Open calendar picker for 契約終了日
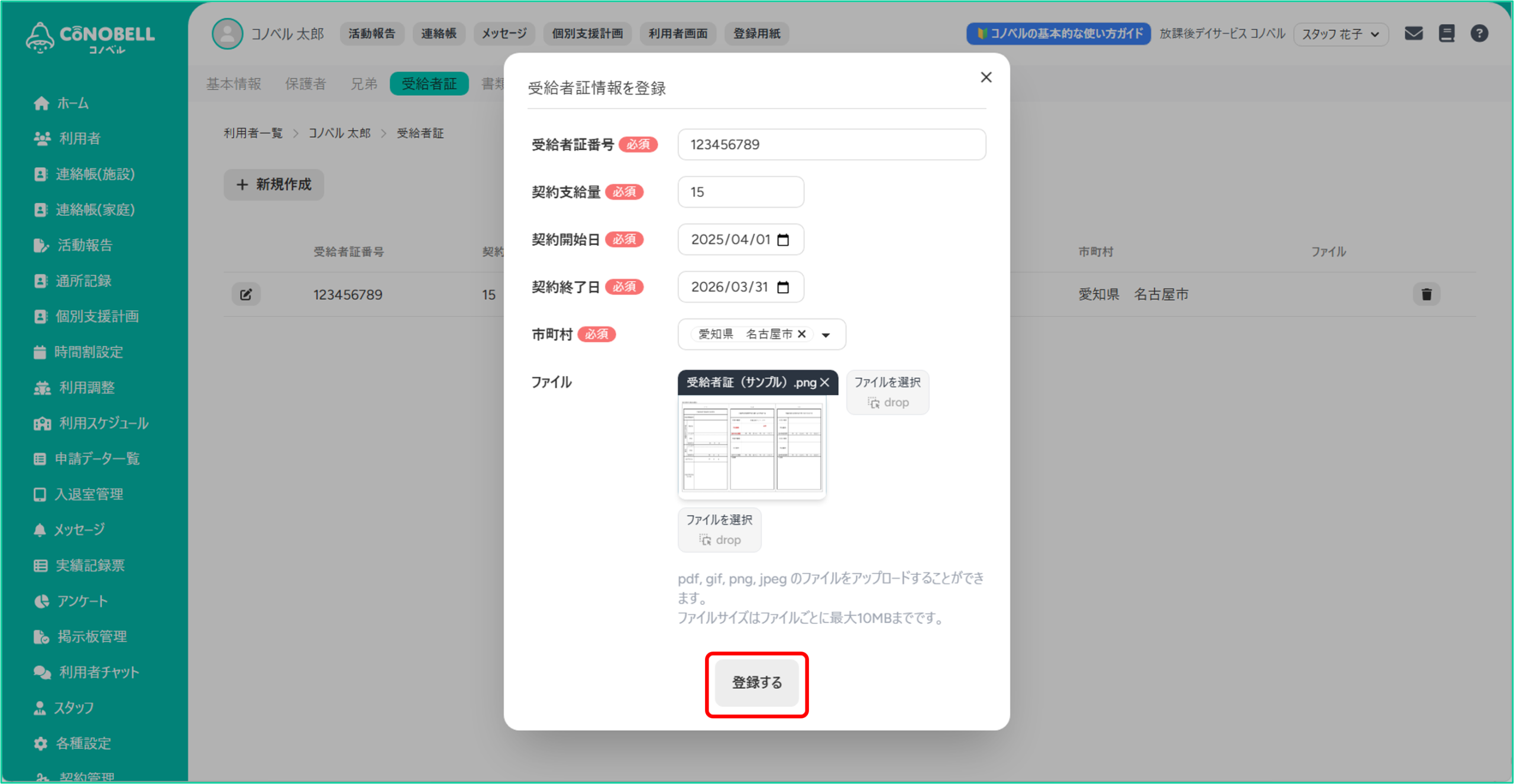 pyautogui.click(x=783, y=287)
